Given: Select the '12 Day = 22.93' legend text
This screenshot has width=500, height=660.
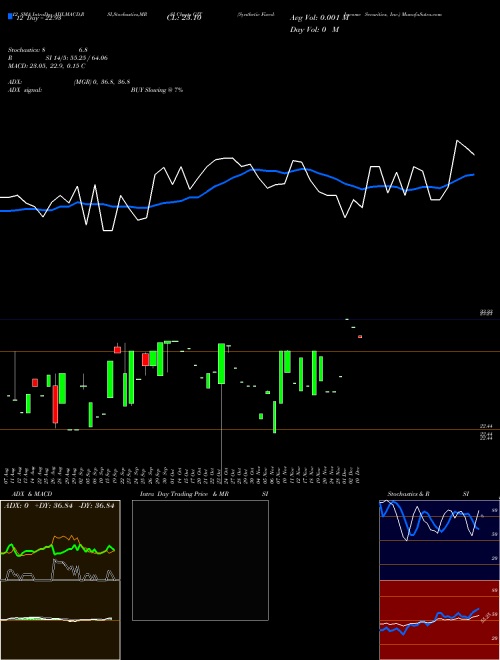Looking at the screenshot, I should [x=37, y=17].
